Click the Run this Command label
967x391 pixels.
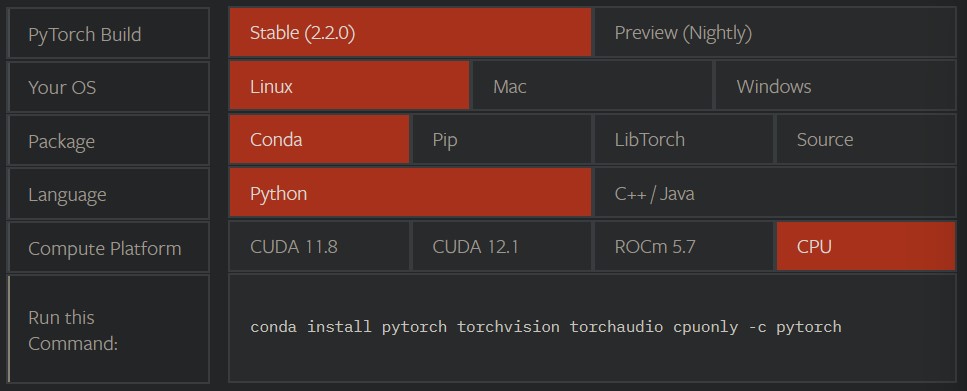click(x=109, y=329)
